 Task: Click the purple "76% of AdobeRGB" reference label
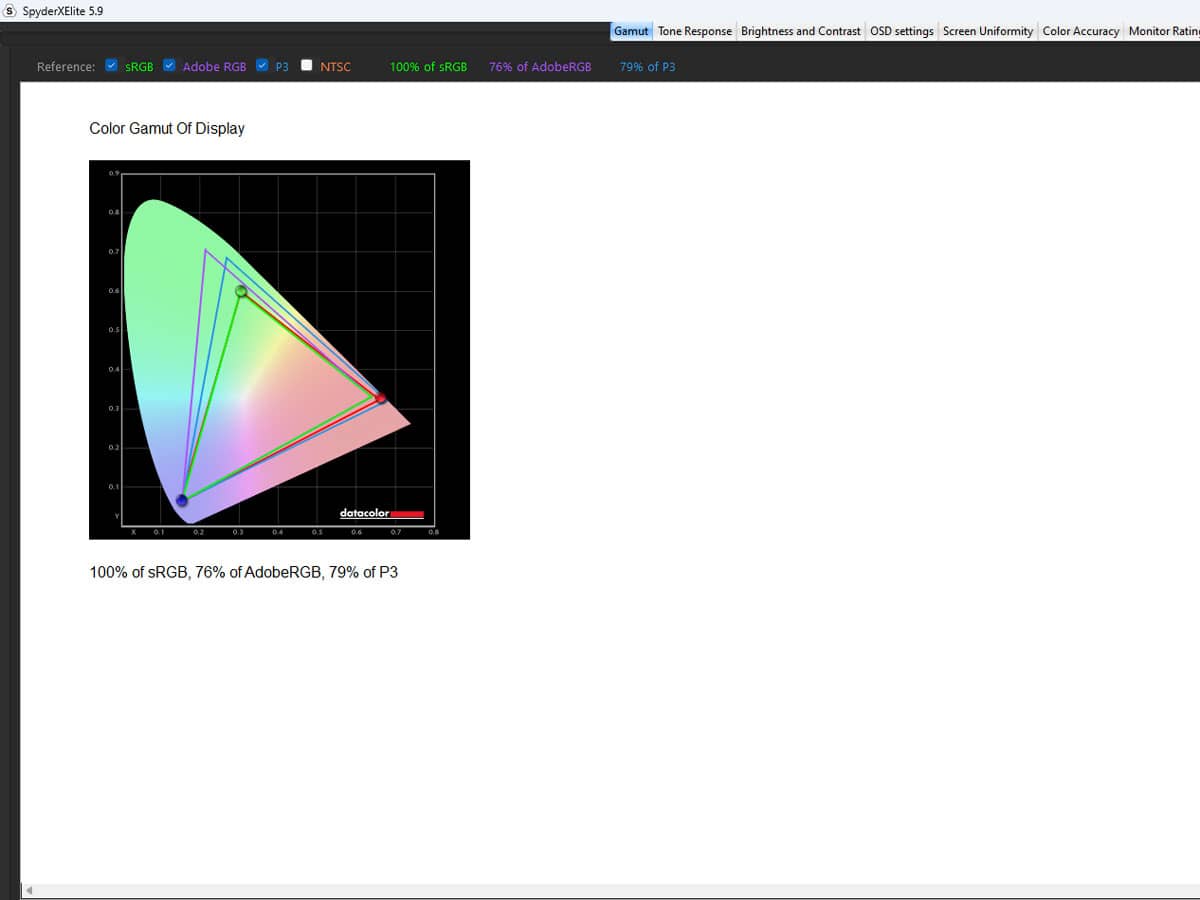[x=540, y=67]
